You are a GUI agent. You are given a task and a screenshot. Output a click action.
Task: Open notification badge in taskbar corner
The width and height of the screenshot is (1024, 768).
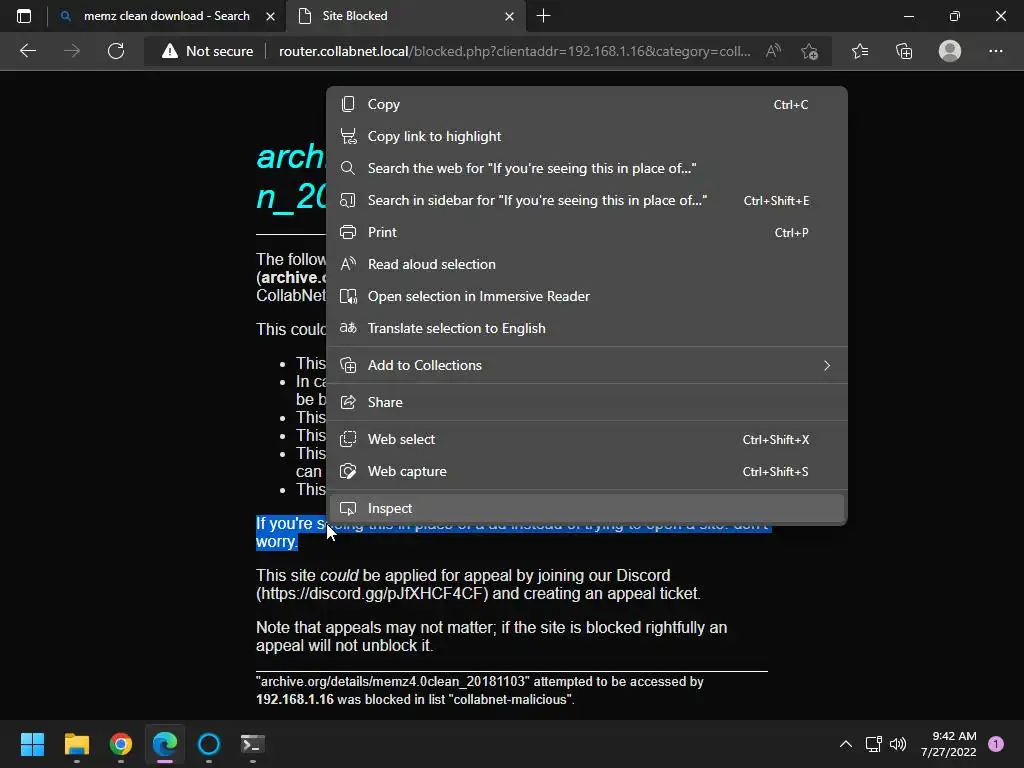pos(996,744)
